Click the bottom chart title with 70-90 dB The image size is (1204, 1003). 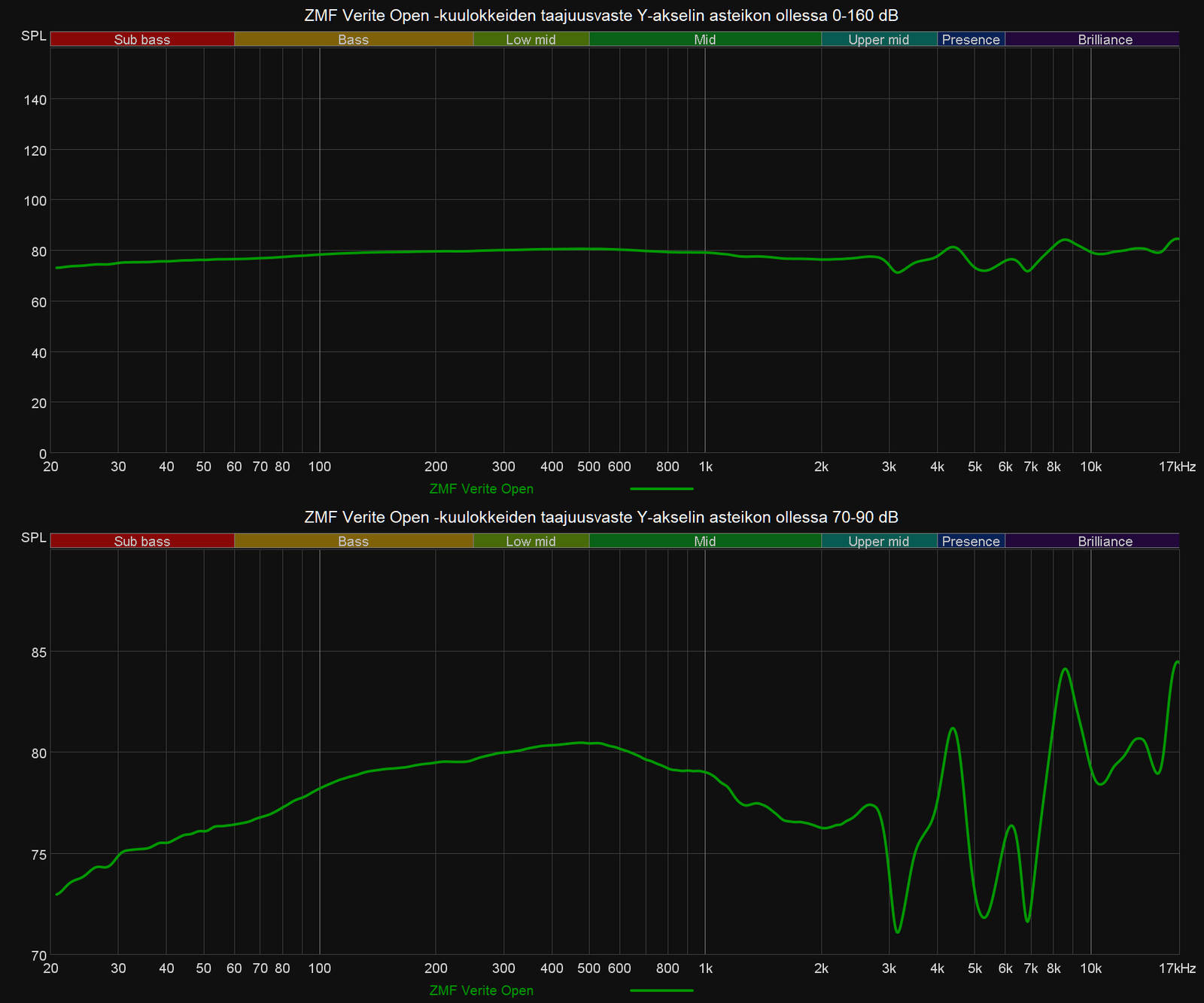click(x=601, y=518)
